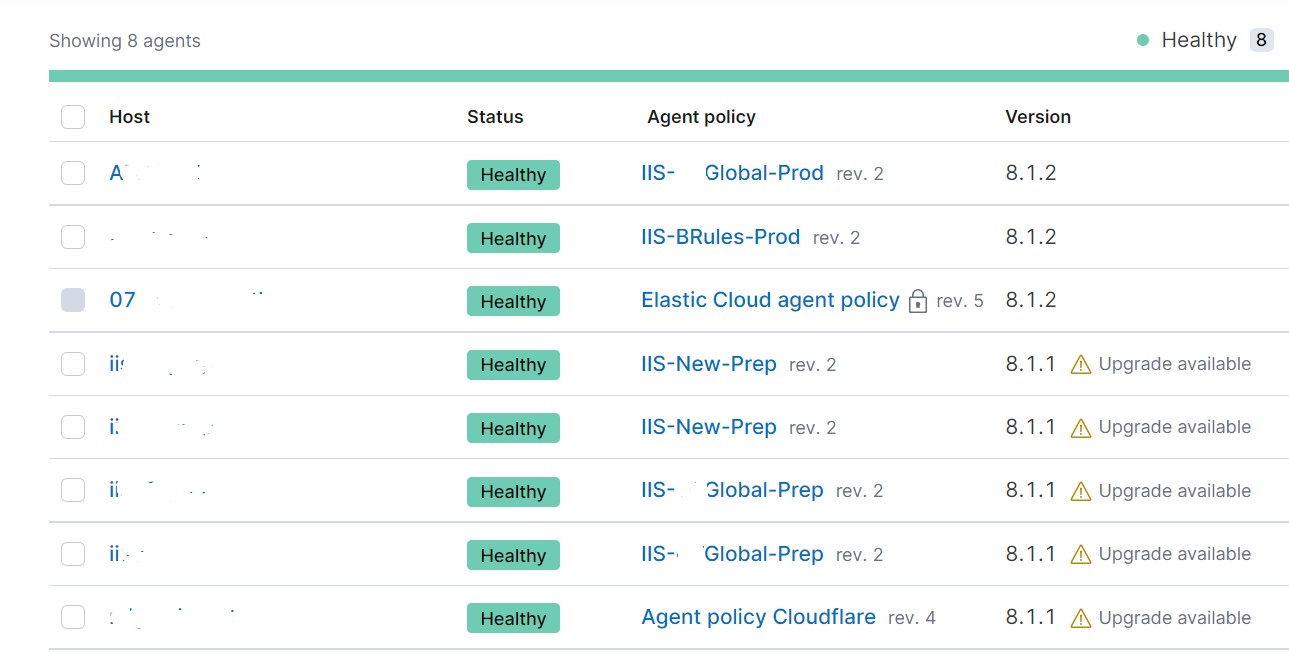The width and height of the screenshot is (1289, 661).
Task: Click the Host column header
Action: 129,117
